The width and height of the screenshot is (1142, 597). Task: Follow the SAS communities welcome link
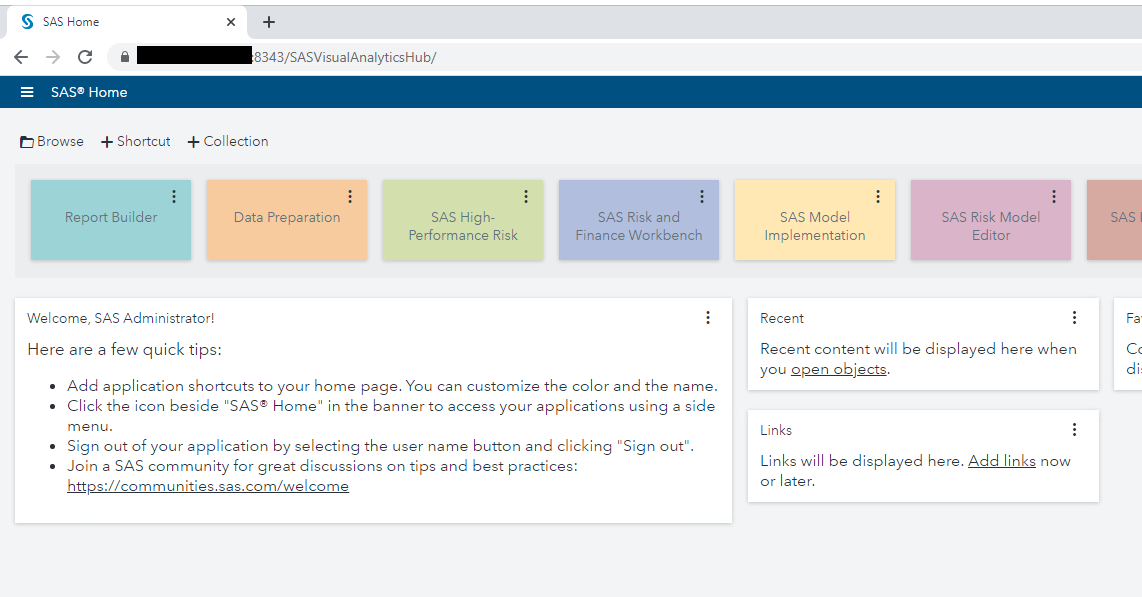click(207, 486)
